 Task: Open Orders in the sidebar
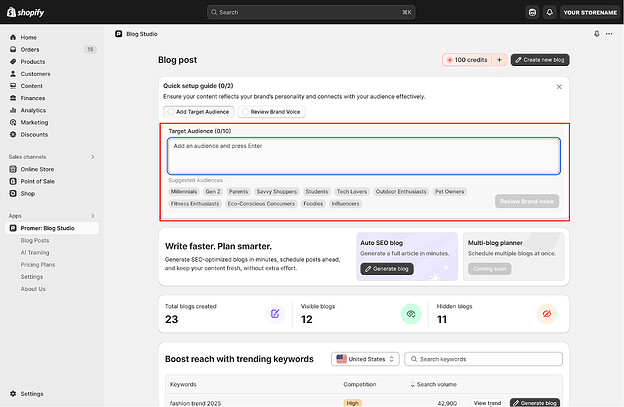click(30, 49)
